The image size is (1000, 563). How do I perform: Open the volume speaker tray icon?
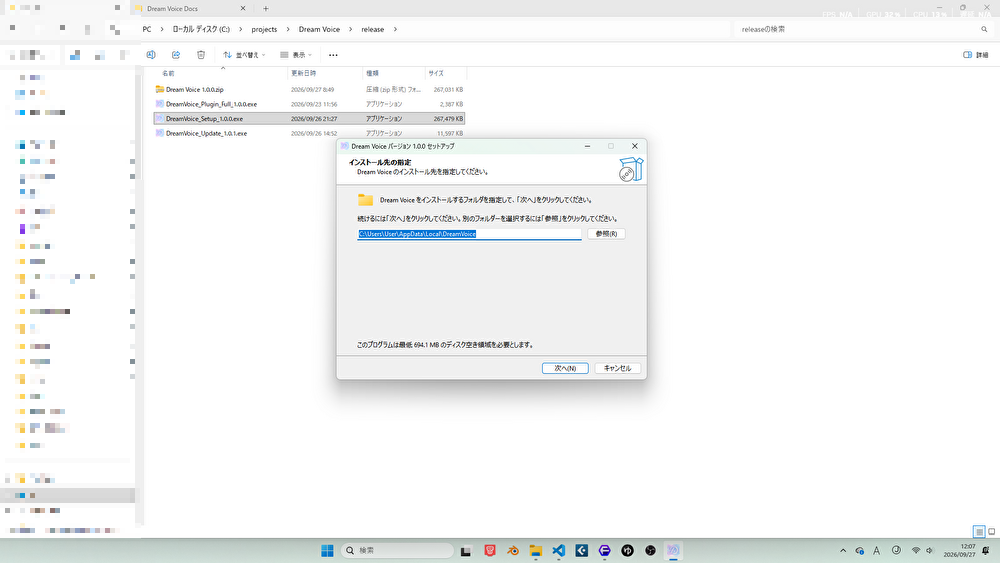[x=930, y=551]
